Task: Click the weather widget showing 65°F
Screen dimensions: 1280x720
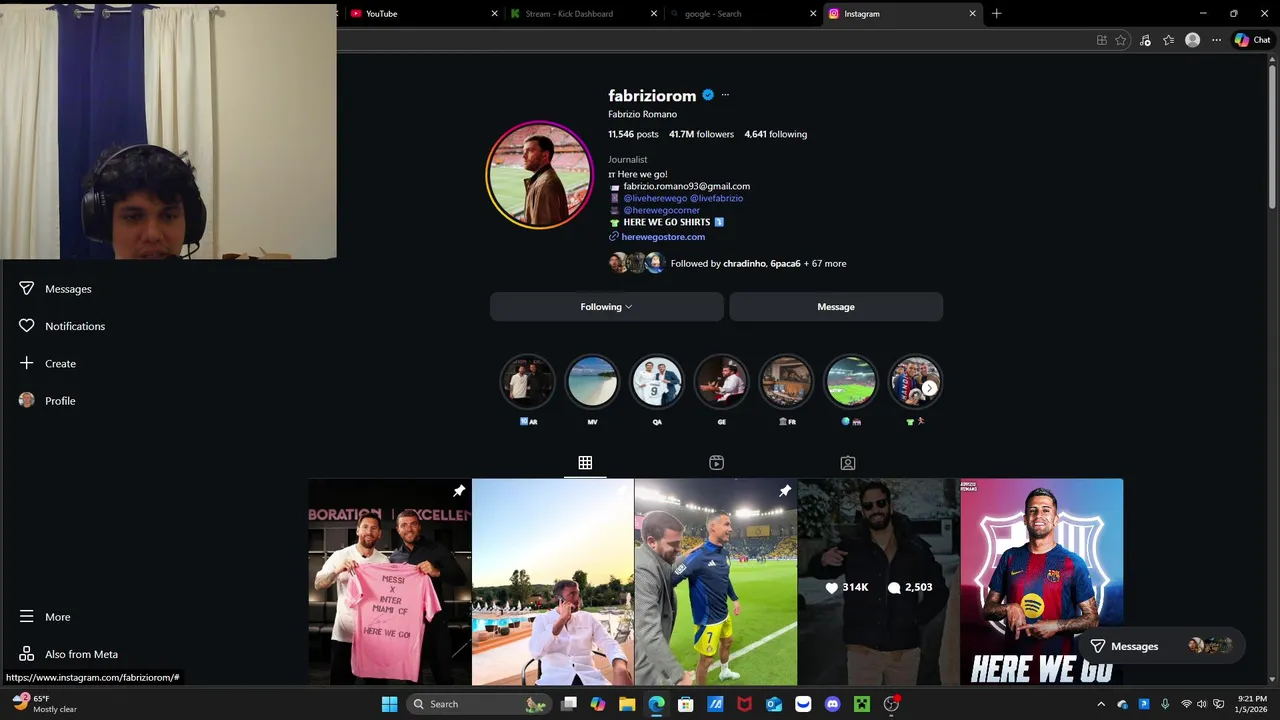Action: click(45, 704)
